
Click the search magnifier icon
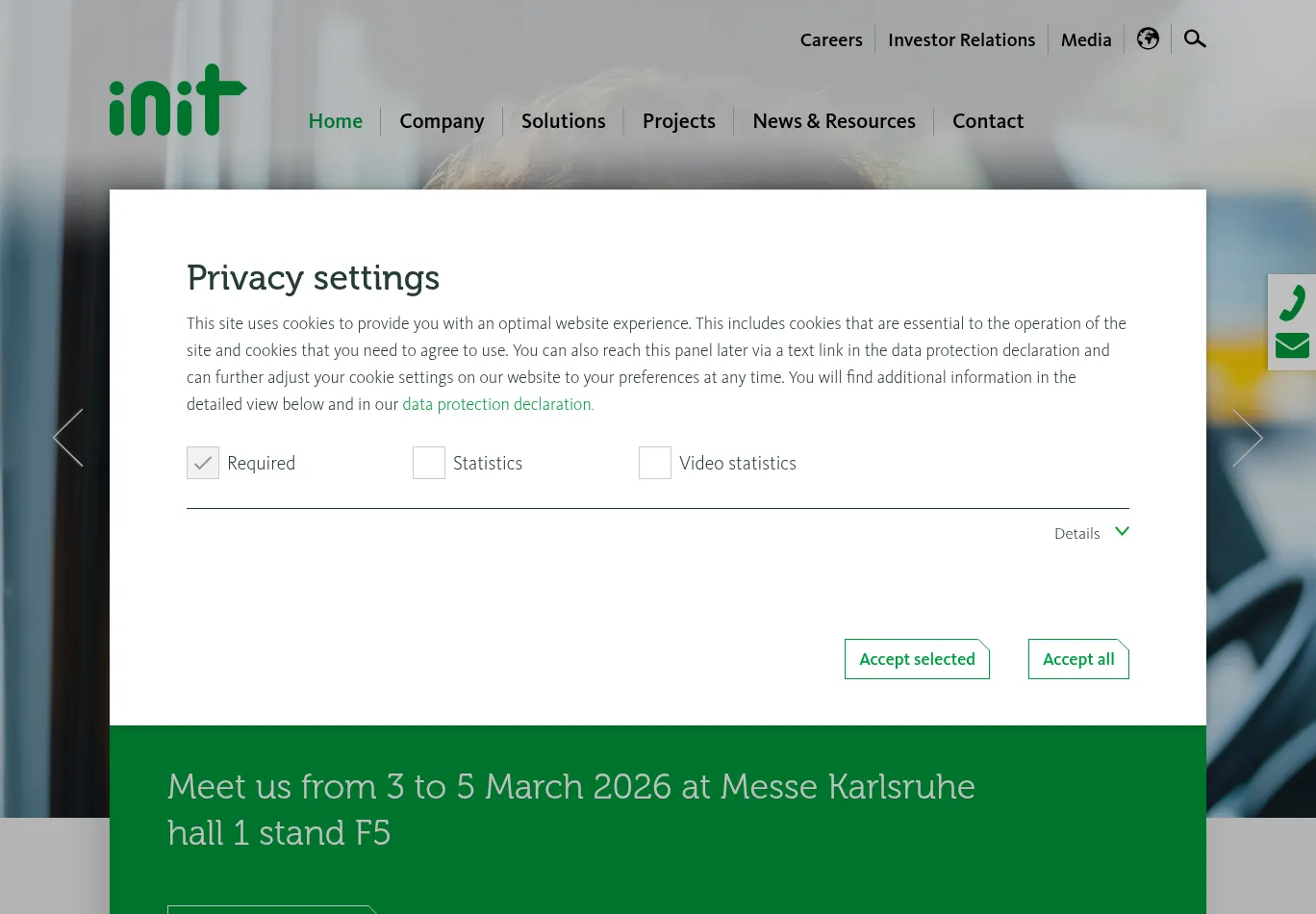pos(1195,38)
